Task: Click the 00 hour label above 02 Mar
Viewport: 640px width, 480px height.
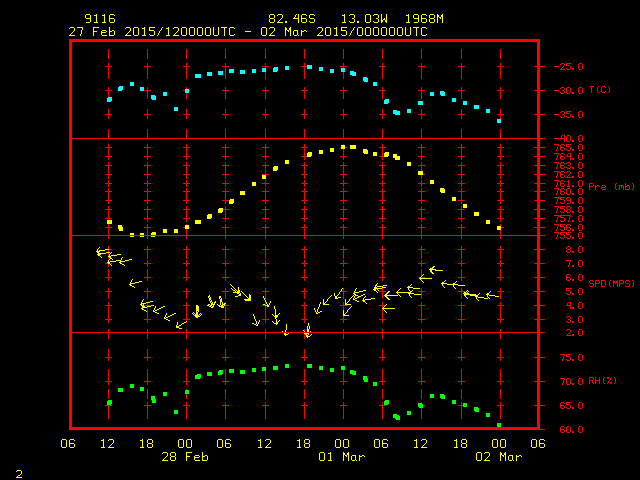Action: tap(499, 444)
